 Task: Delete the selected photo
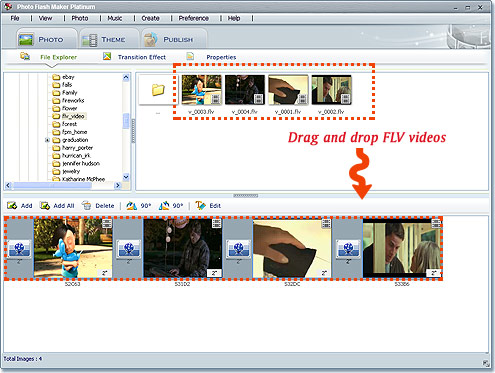(x=98, y=206)
